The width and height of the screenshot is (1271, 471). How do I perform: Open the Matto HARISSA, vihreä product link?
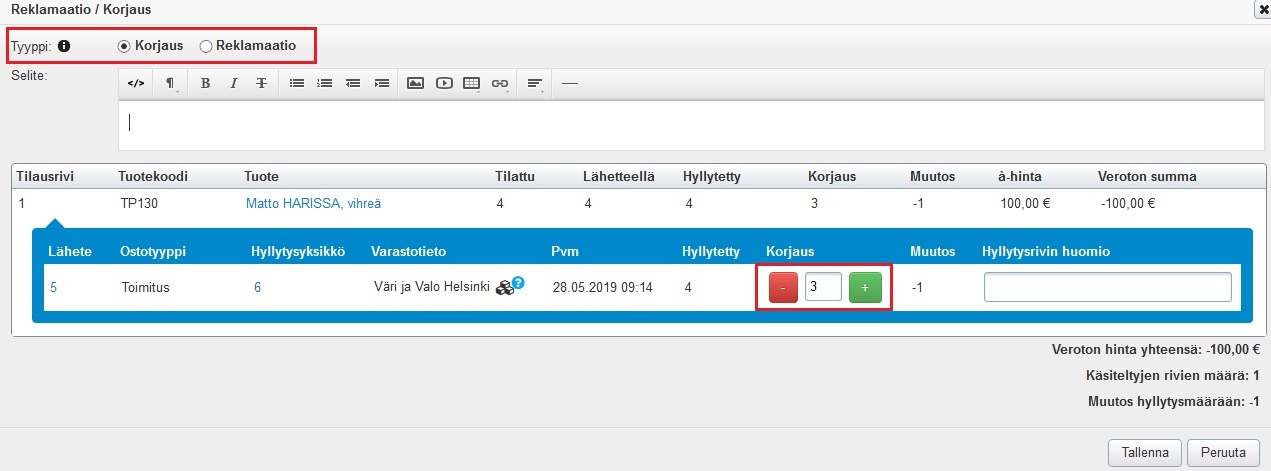[313, 204]
